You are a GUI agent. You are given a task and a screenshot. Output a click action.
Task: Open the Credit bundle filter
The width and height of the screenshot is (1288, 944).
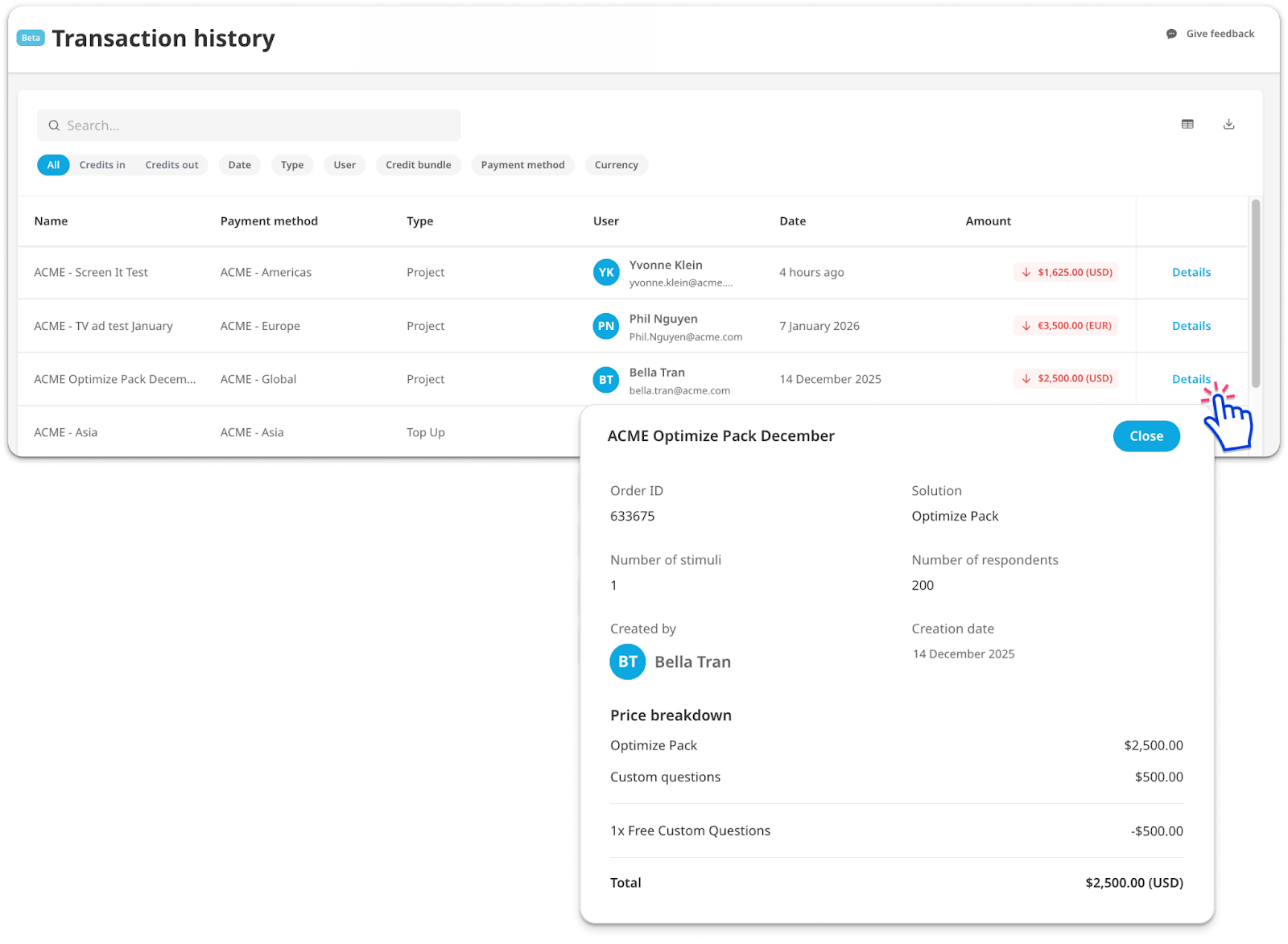[x=419, y=165]
